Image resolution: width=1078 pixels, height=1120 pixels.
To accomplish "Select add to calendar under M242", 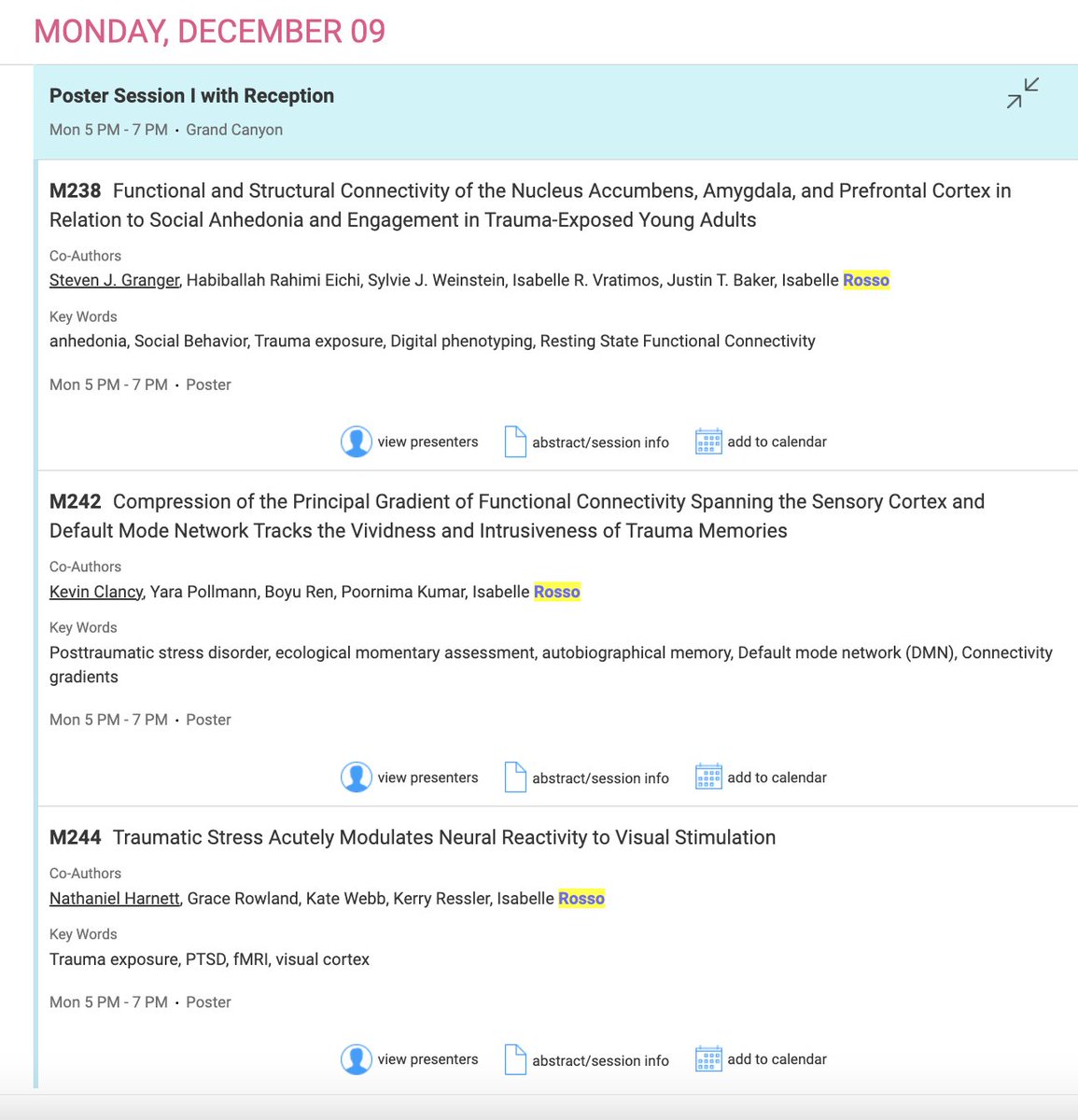I will [x=777, y=777].
